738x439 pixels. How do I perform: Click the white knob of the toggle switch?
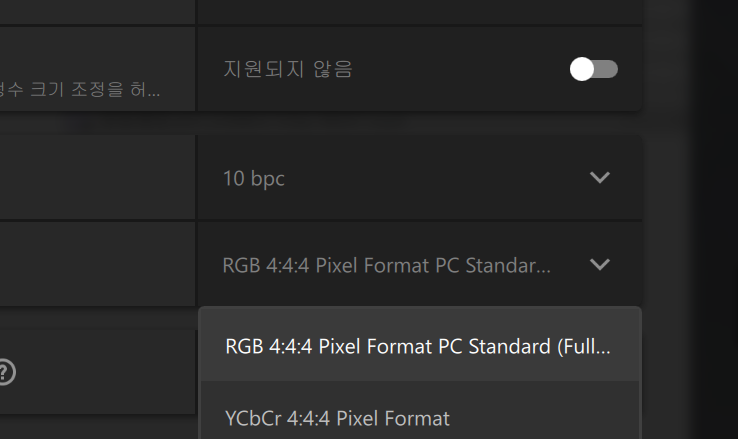pos(582,69)
